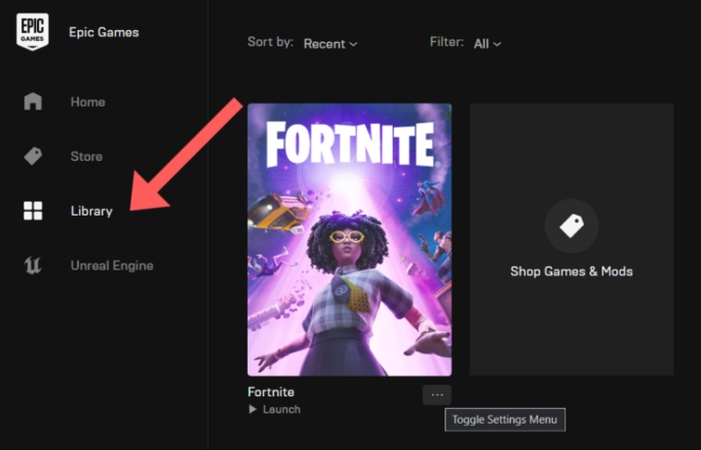Open the Fortnite three-dots settings menu

(x=437, y=395)
